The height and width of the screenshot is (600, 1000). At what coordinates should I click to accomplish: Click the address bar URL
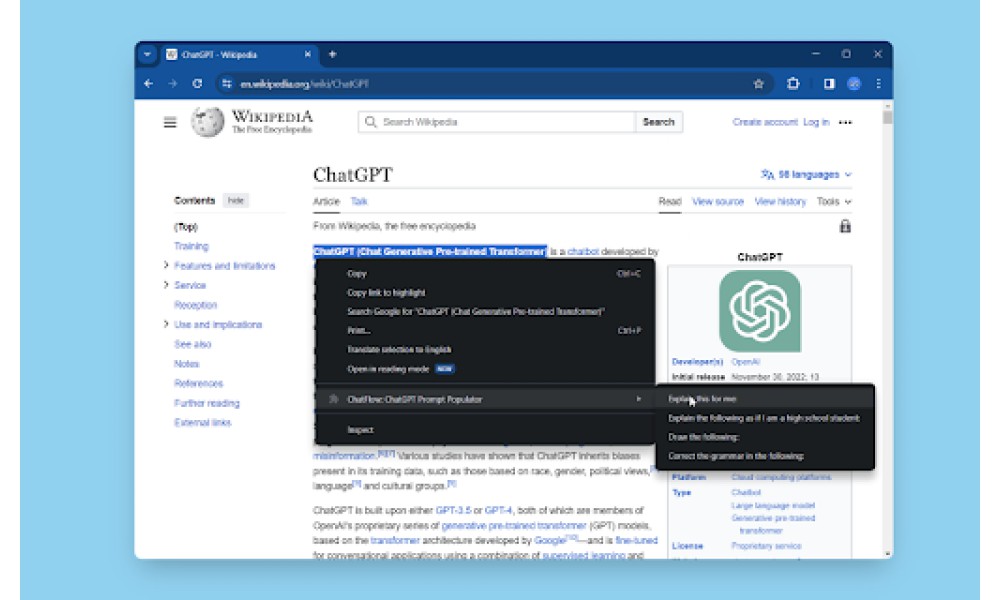[x=304, y=84]
